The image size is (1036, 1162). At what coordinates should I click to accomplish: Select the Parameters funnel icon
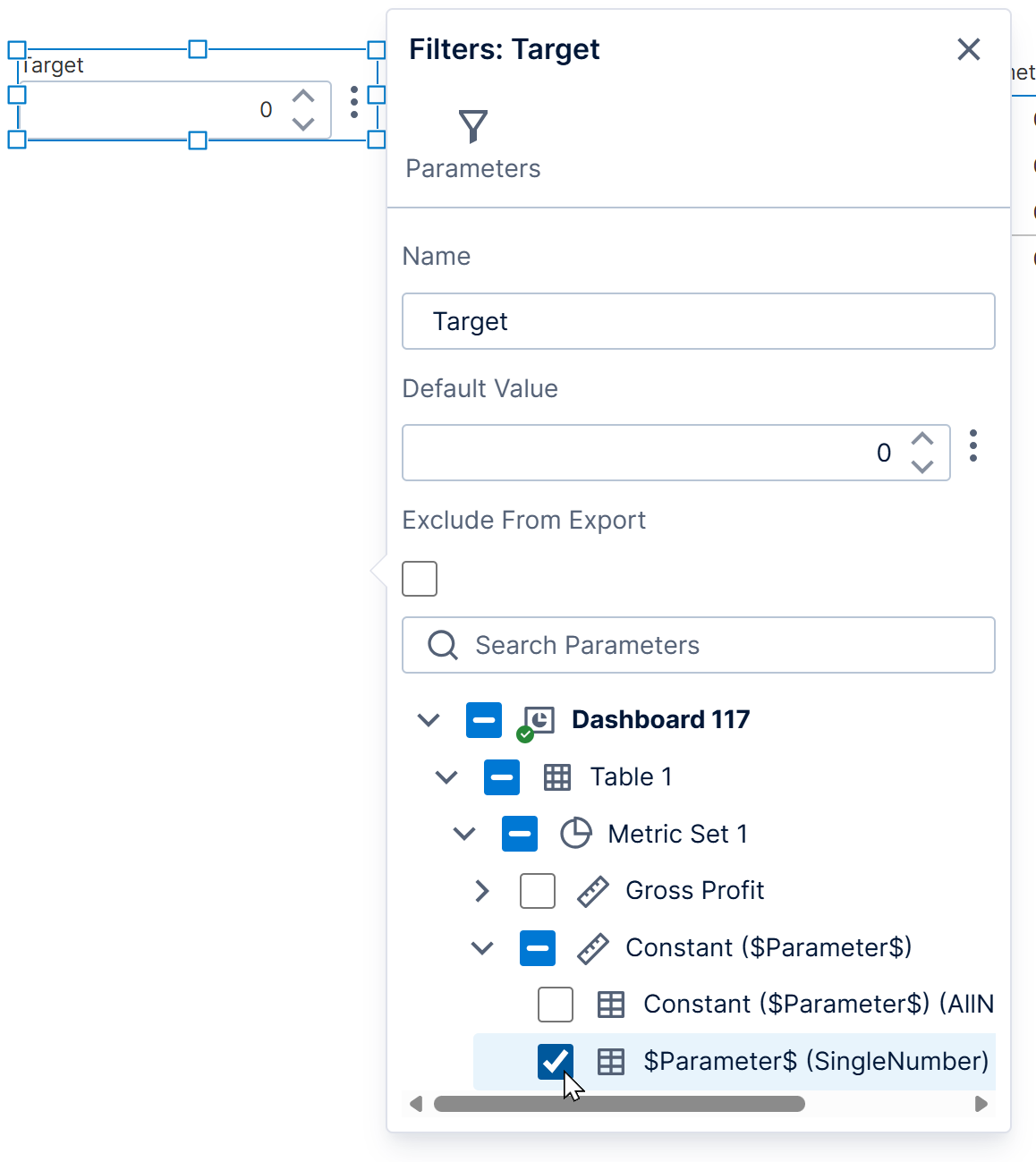point(472,126)
